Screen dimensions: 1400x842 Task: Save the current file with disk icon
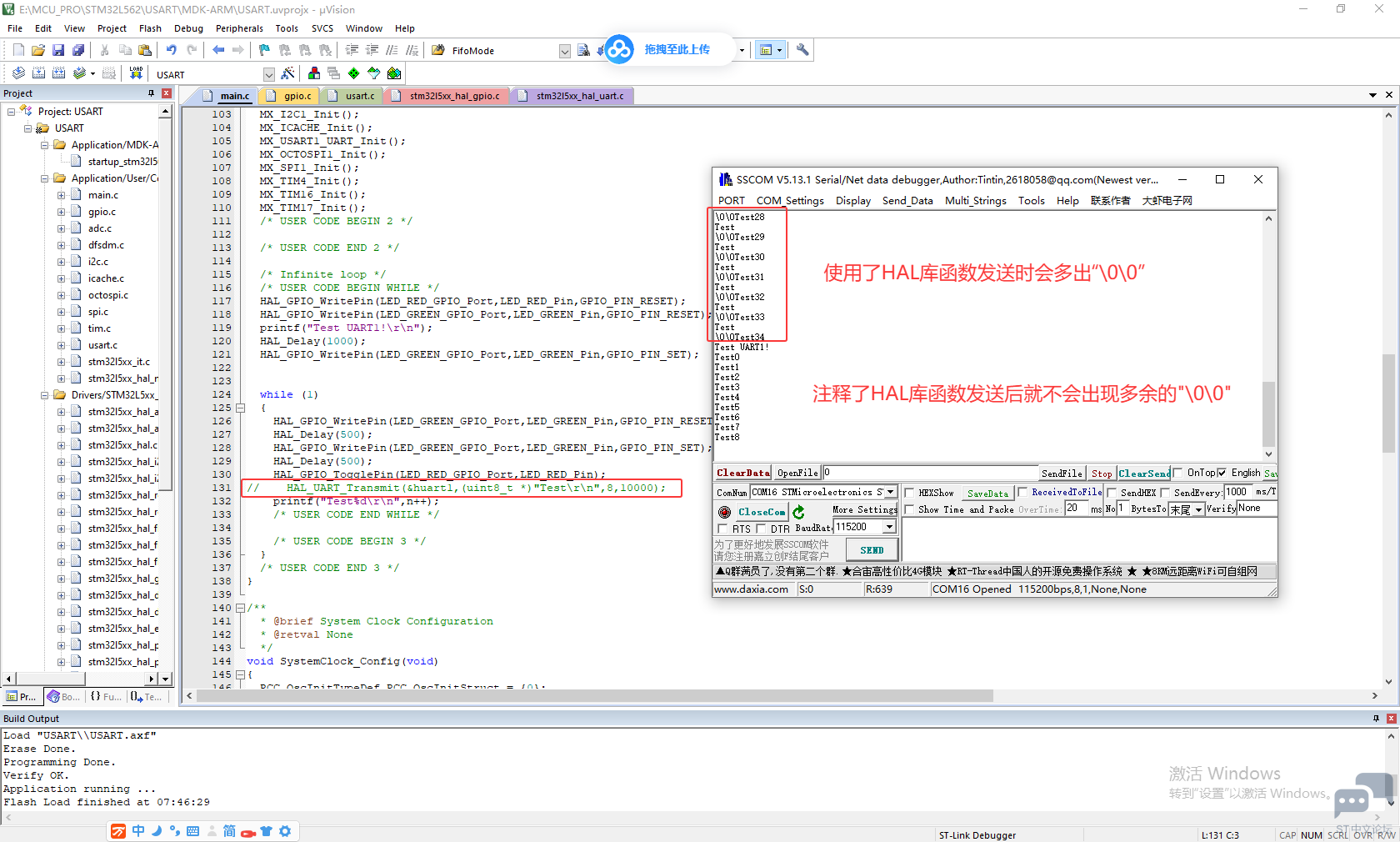pyautogui.click(x=58, y=50)
